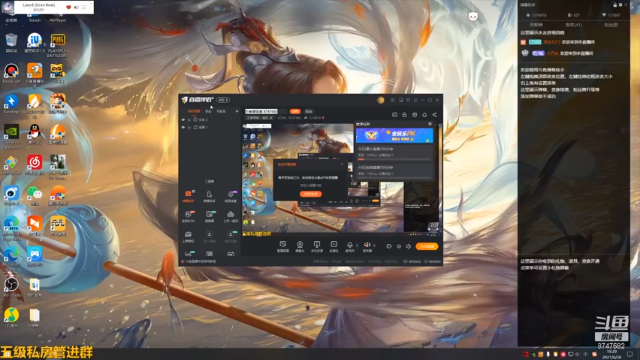The height and width of the screenshot is (360, 640).
Task: Open the orange live tool icon in left grid
Action: click(x=188, y=194)
